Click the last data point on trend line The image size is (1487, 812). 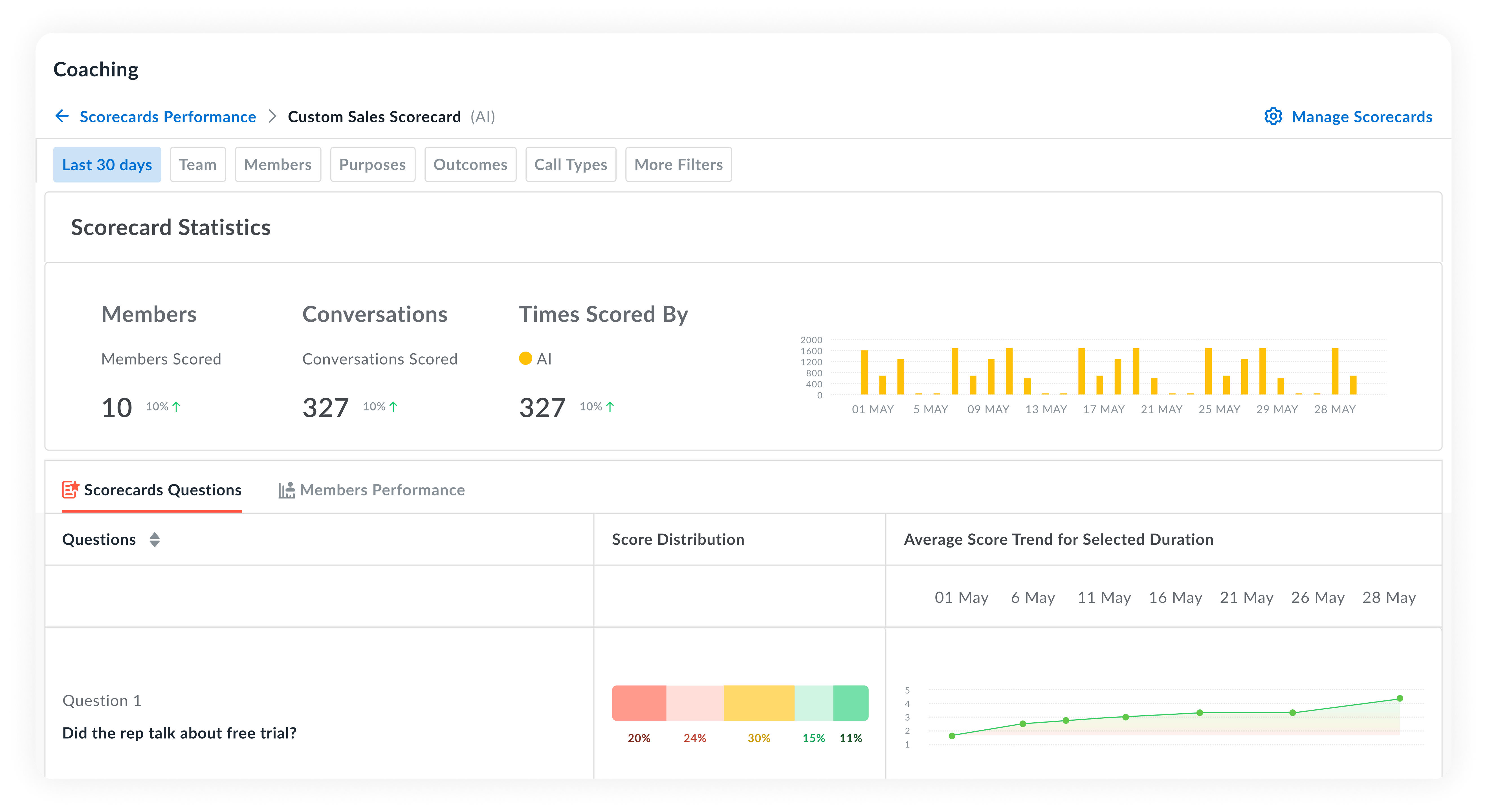[x=1399, y=698]
